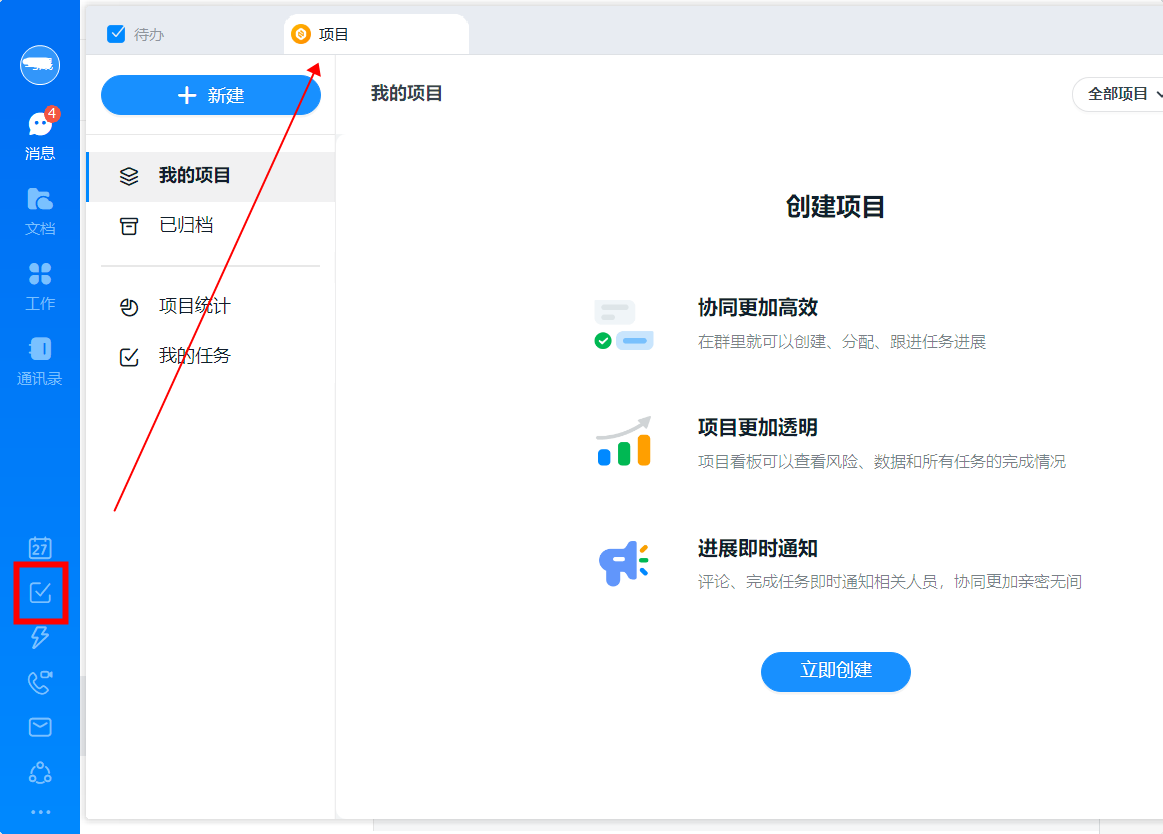This screenshot has height=834, width=1163.
Task: Open the lightning bolt icon in sidebar
Action: tap(40, 637)
